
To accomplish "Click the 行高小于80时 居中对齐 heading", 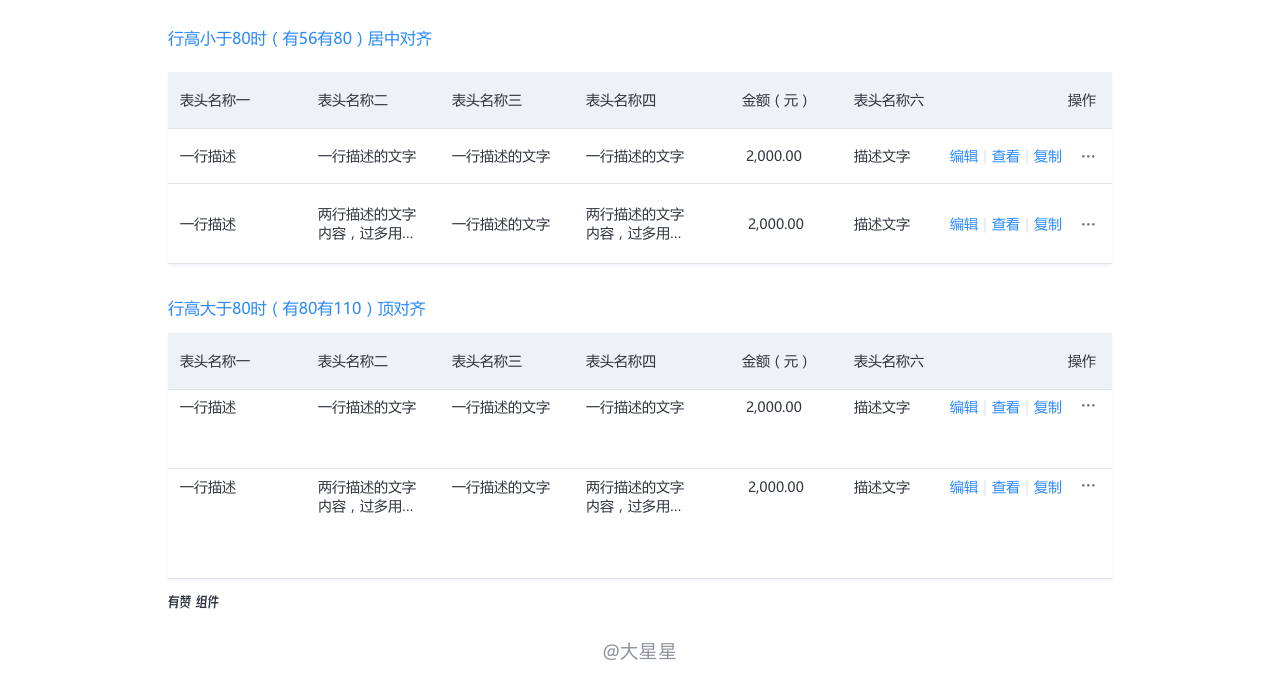I will [300, 39].
